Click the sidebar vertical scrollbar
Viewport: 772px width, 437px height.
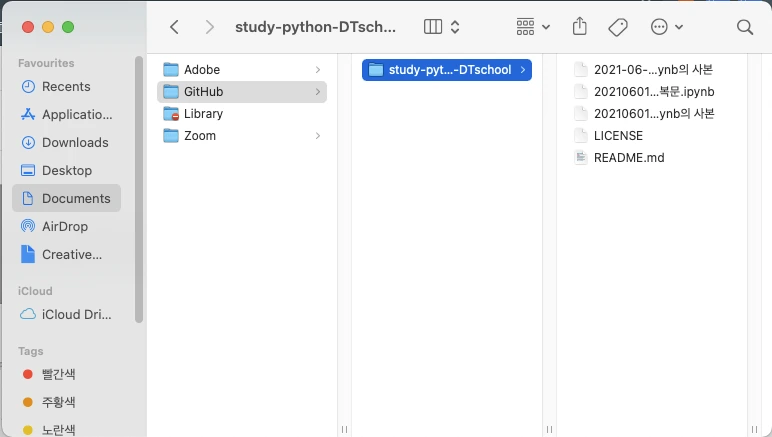tap(139, 190)
